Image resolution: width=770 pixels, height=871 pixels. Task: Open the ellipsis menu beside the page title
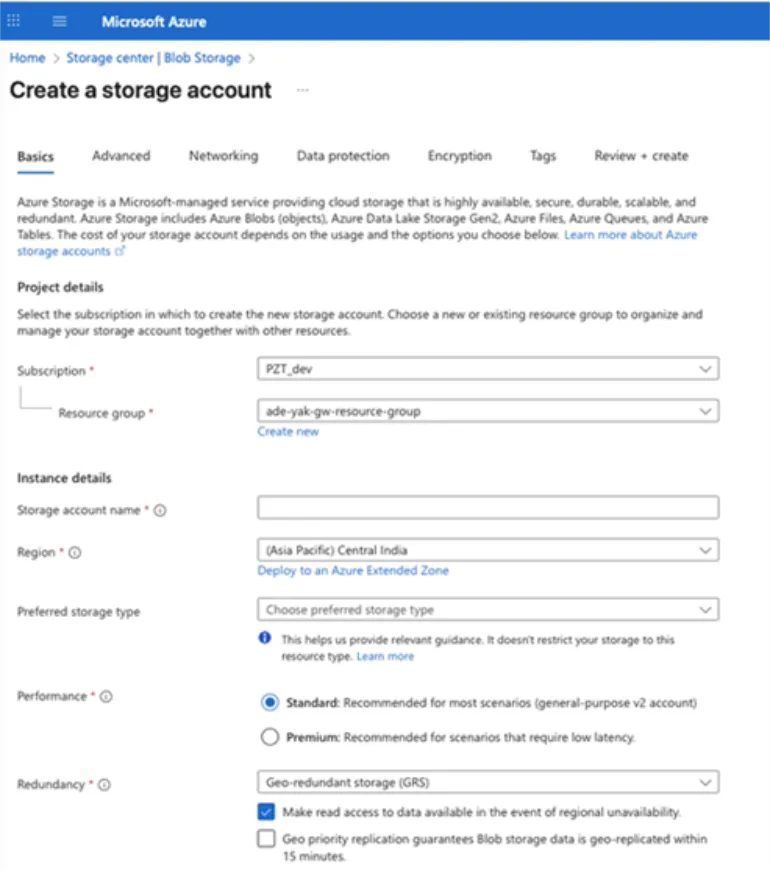point(303,90)
